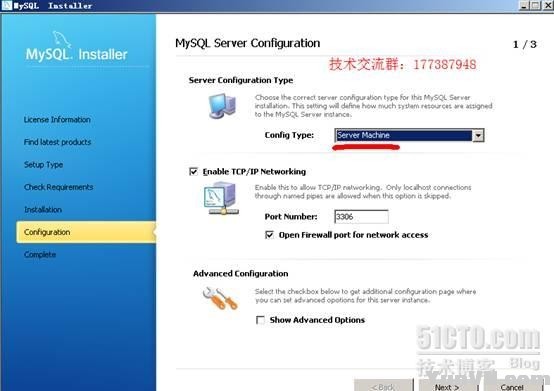
Task: Select Setup Type step in sidebar
Action: coord(43,165)
